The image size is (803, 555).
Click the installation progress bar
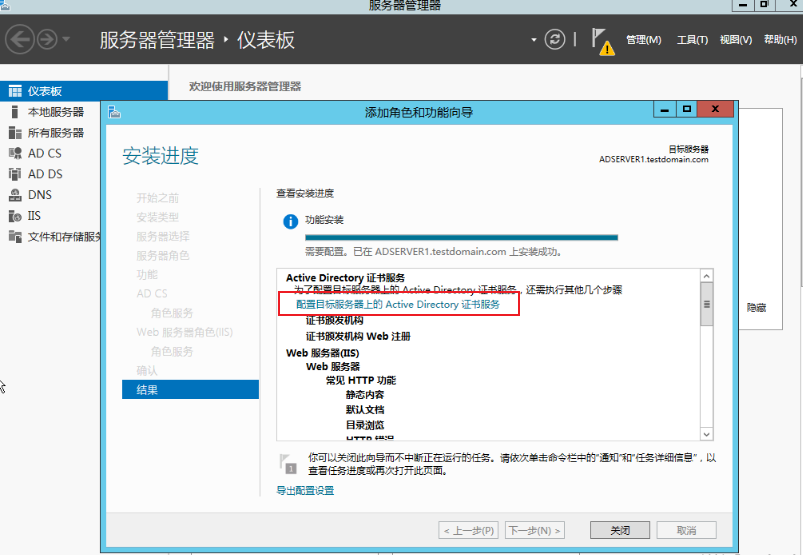tap(461, 238)
